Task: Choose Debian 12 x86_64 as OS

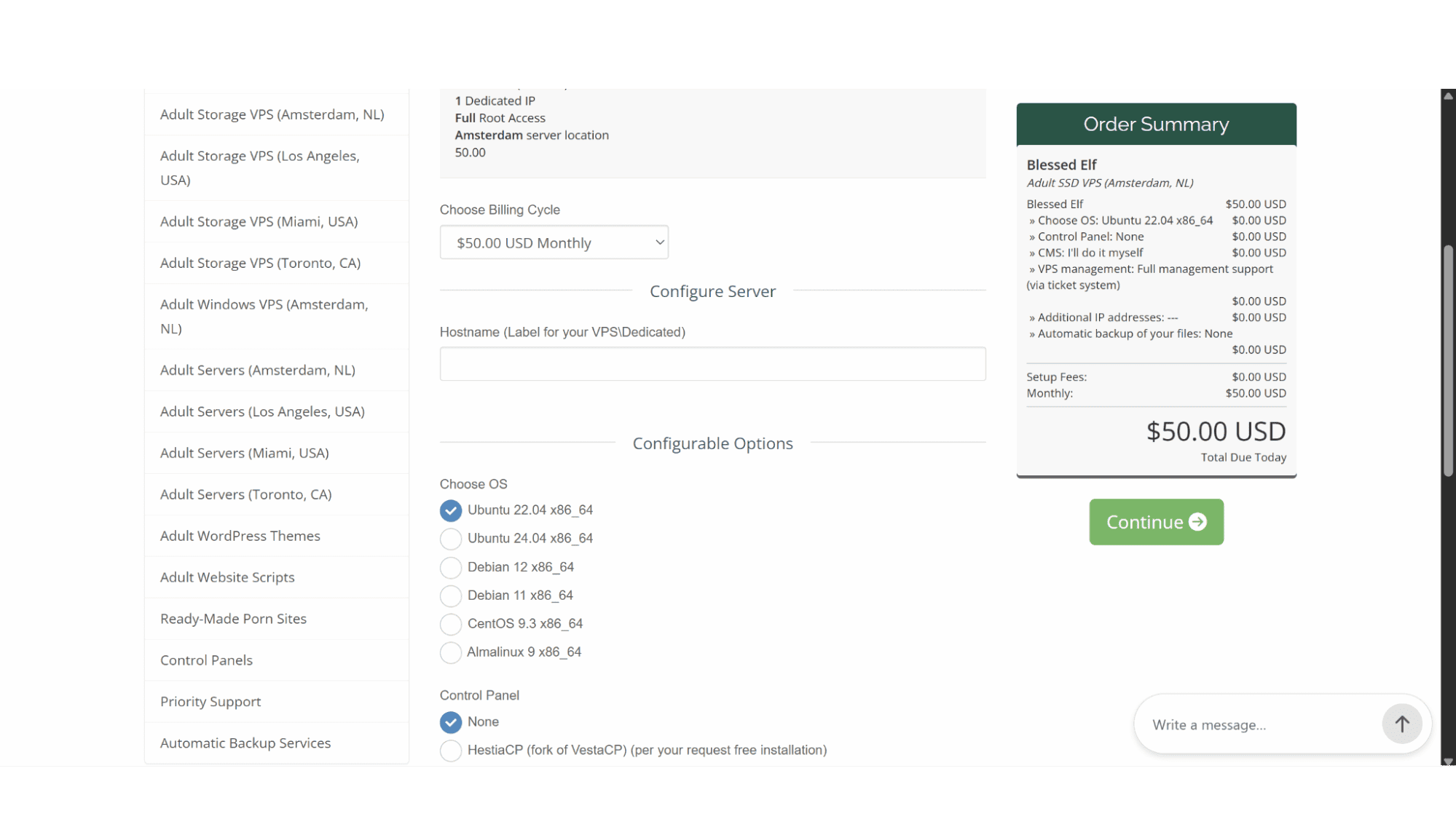Action: click(x=451, y=567)
